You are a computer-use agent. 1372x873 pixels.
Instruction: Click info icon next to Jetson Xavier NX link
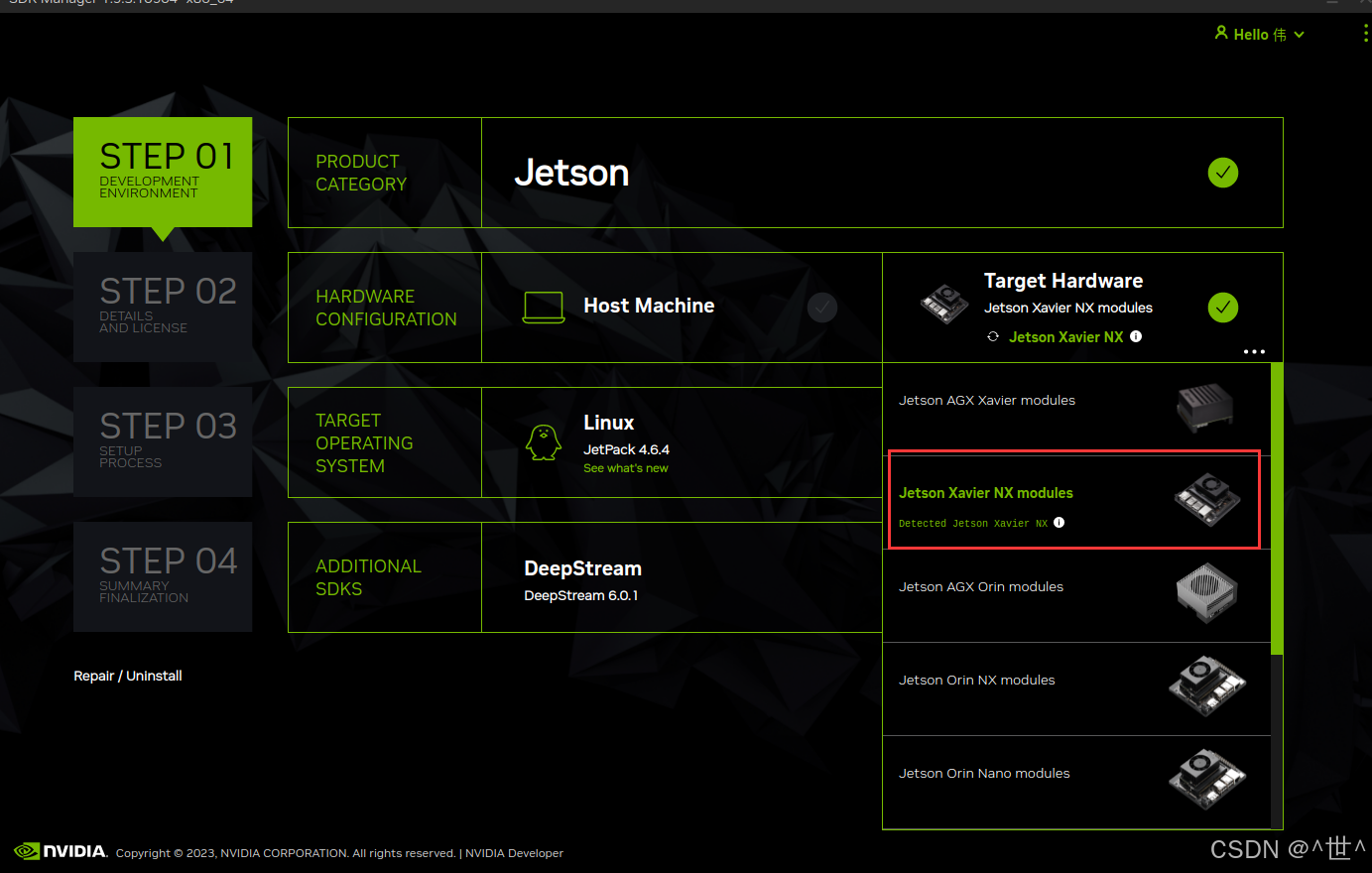point(1136,336)
